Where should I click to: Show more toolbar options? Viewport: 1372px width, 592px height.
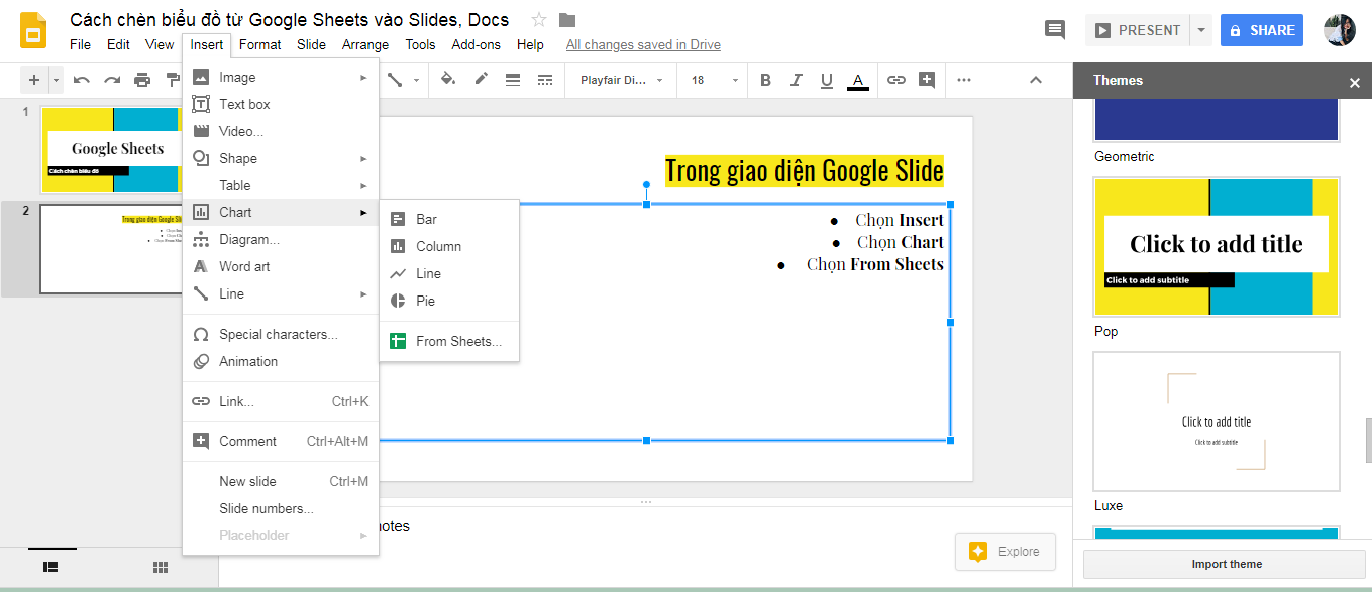(x=964, y=80)
